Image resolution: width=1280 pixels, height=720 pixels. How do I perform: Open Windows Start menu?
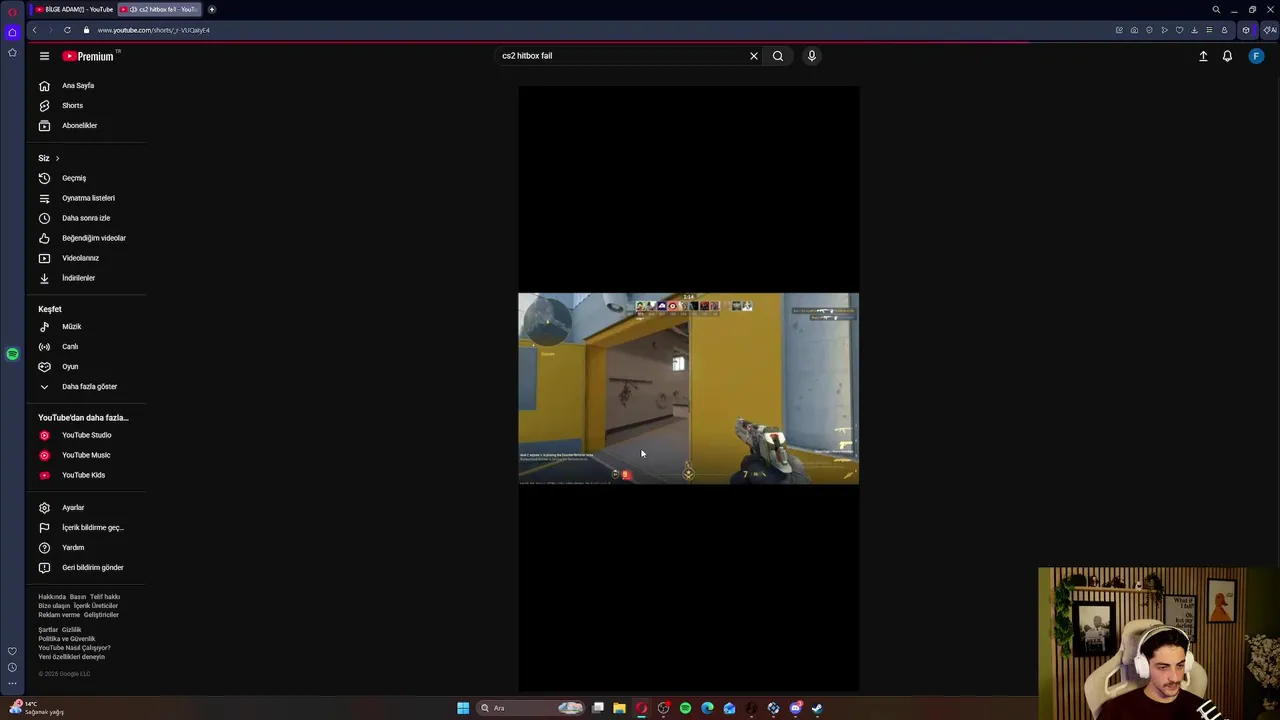[463, 708]
